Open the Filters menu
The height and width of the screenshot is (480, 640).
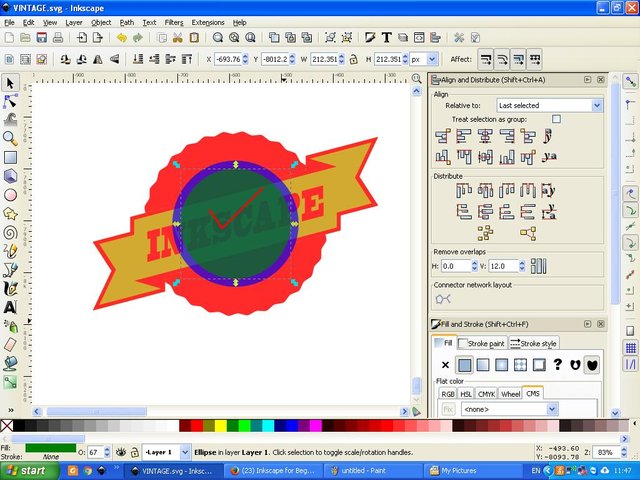click(x=174, y=22)
